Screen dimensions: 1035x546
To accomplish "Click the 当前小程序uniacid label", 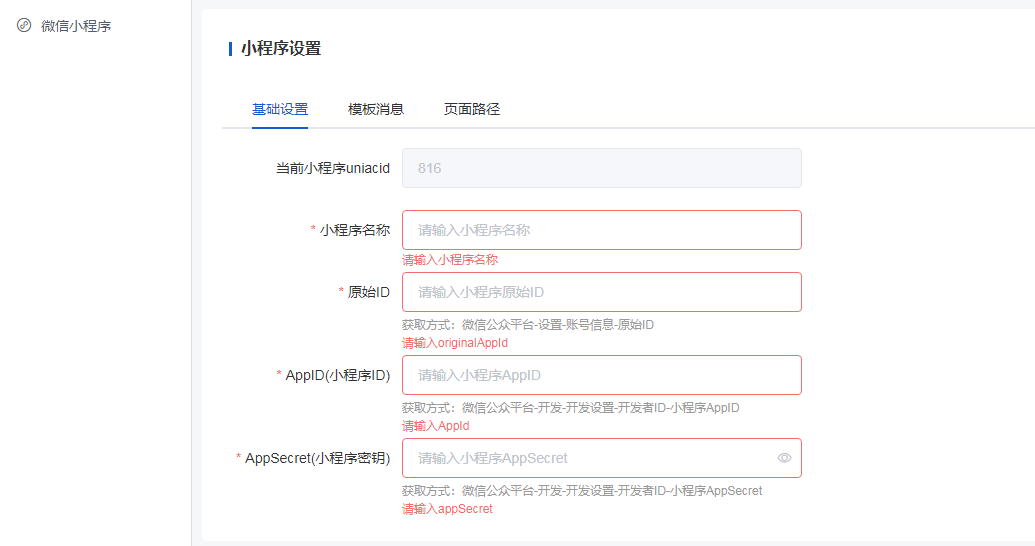I will tap(333, 168).
